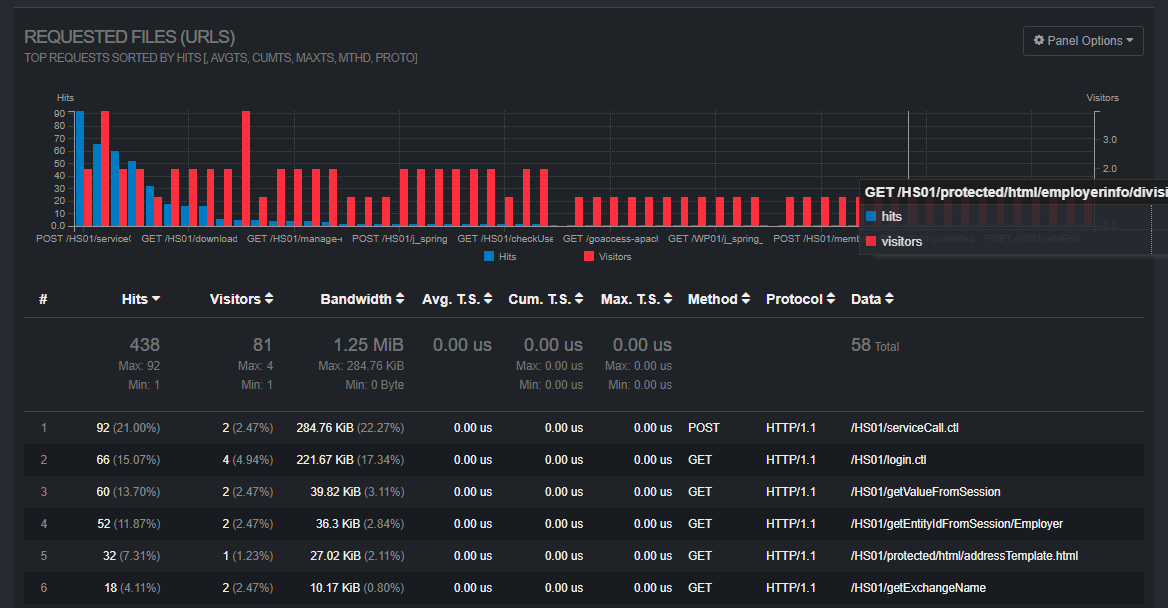Click the Max. T.S. sort icon
This screenshot has width=1168, height=608.
click(666, 298)
